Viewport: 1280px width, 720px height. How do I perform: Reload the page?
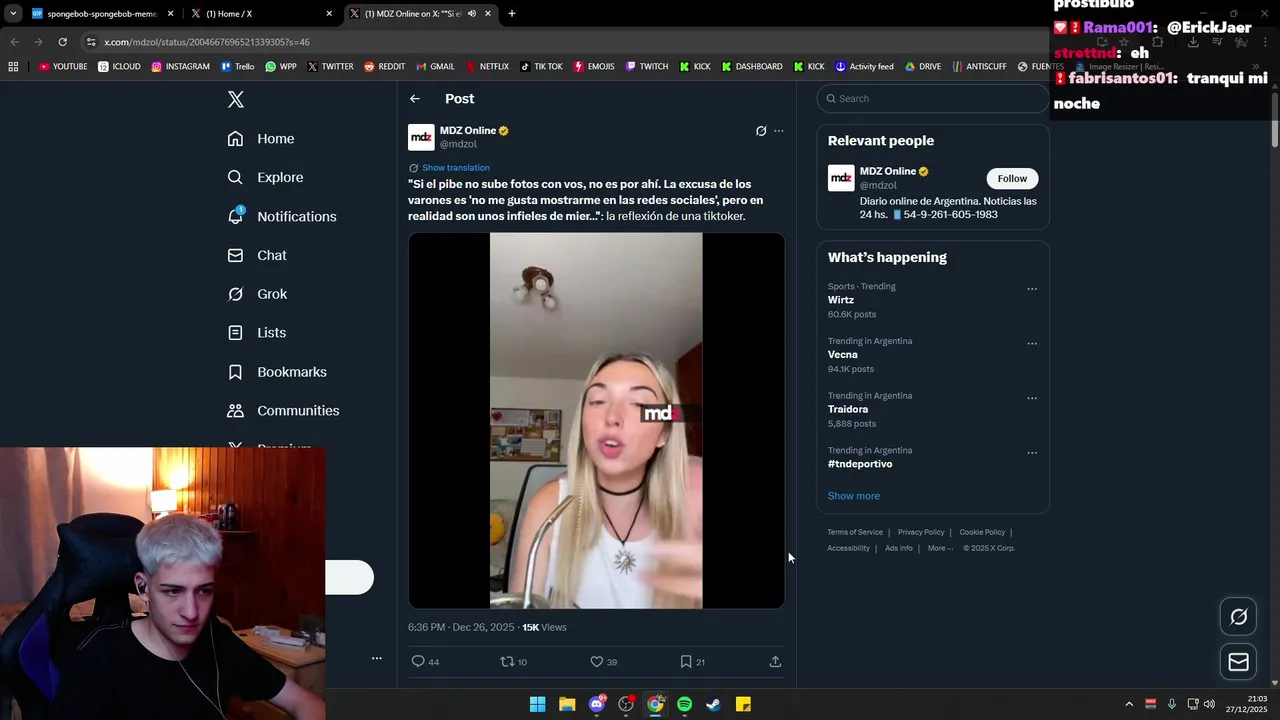tap(62, 42)
